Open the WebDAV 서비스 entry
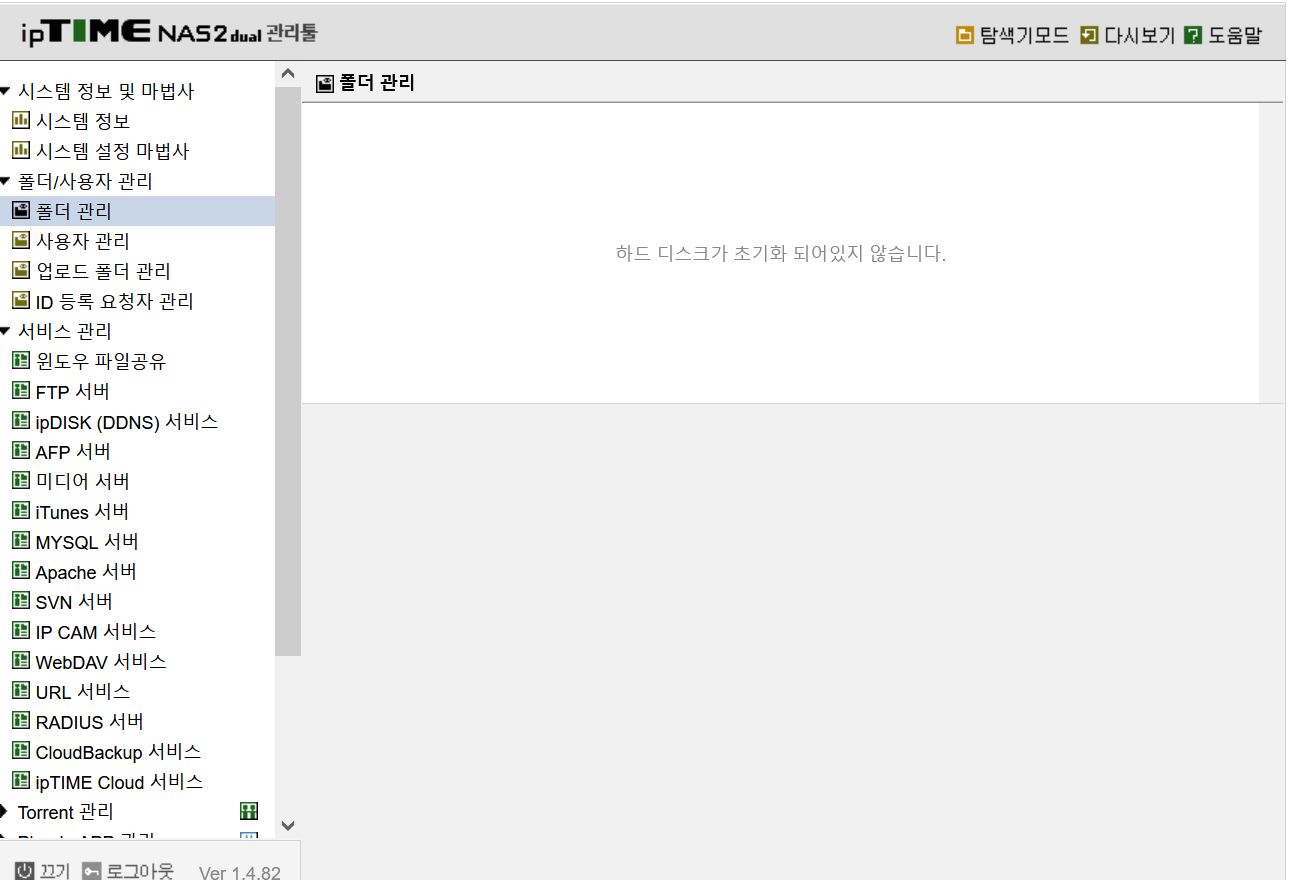 (101, 661)
